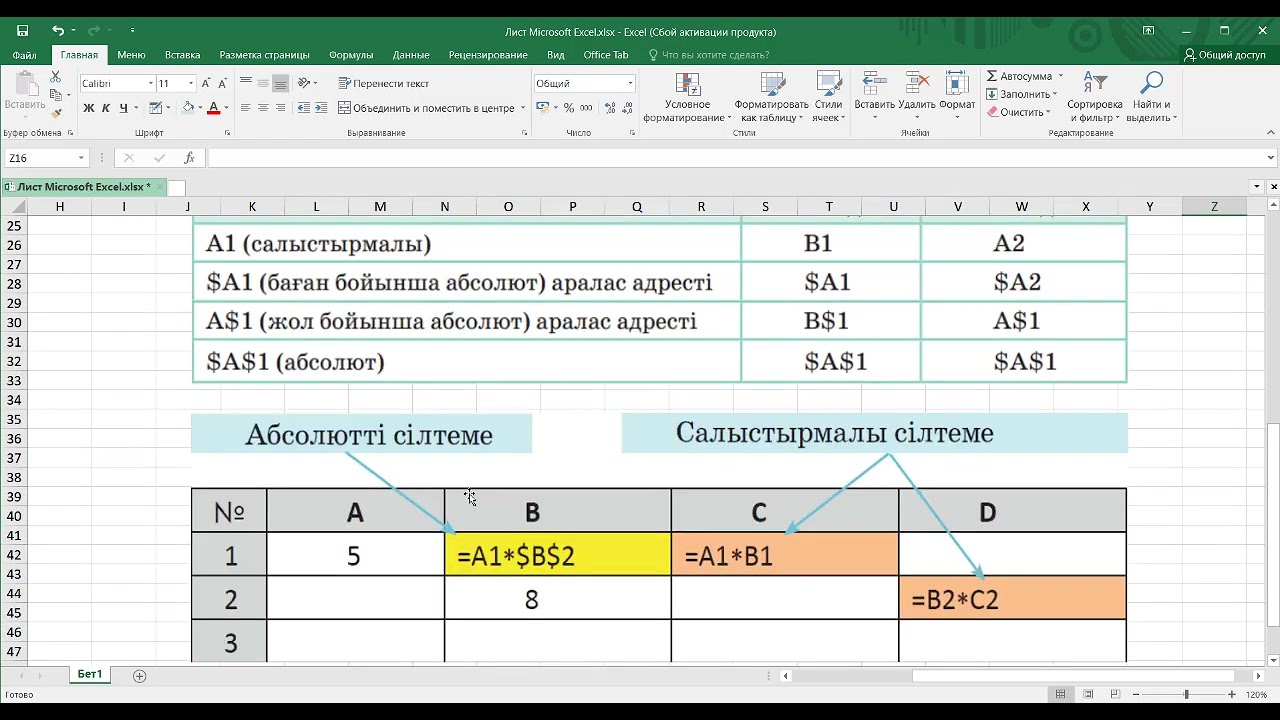Adjust the zoom slider in status bar

(1186, 694)
